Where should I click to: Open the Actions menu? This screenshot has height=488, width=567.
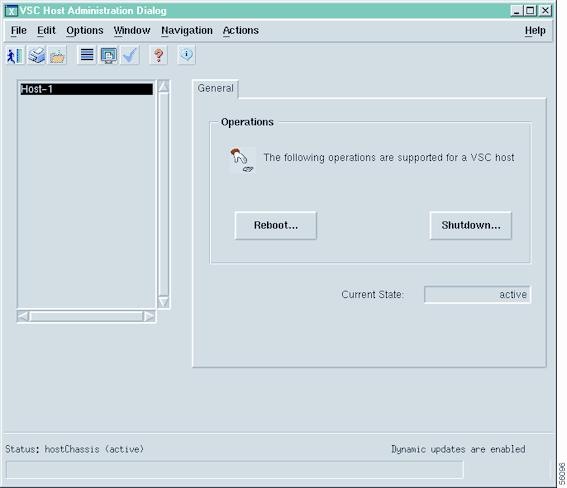pyautogui.click(x=241, y=31)
